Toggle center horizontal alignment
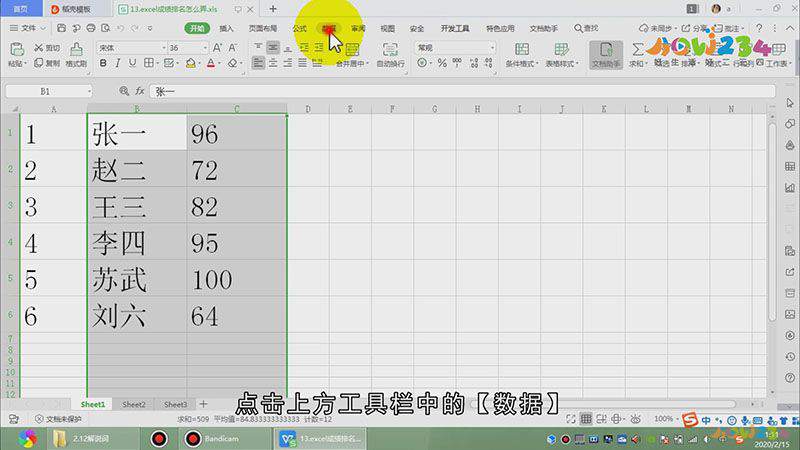Viewport: 800px width, 450px height. 273,63
